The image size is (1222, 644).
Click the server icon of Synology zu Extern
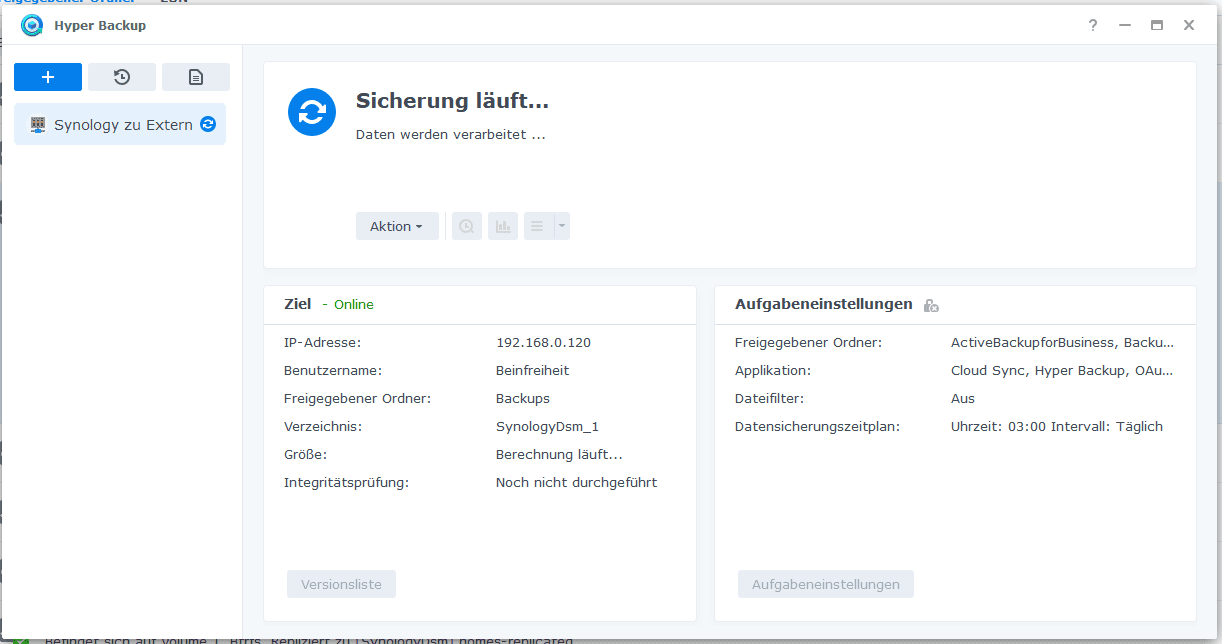click(38, 125)
